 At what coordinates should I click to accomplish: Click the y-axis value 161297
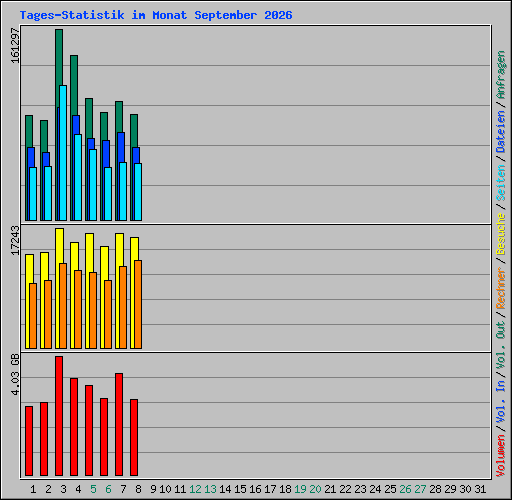[x=15, y=46]
